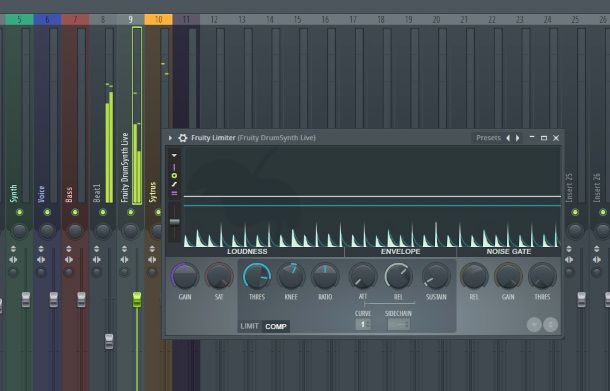Click the right round button at Limiter bottom-right

click(x=550, y=324)
